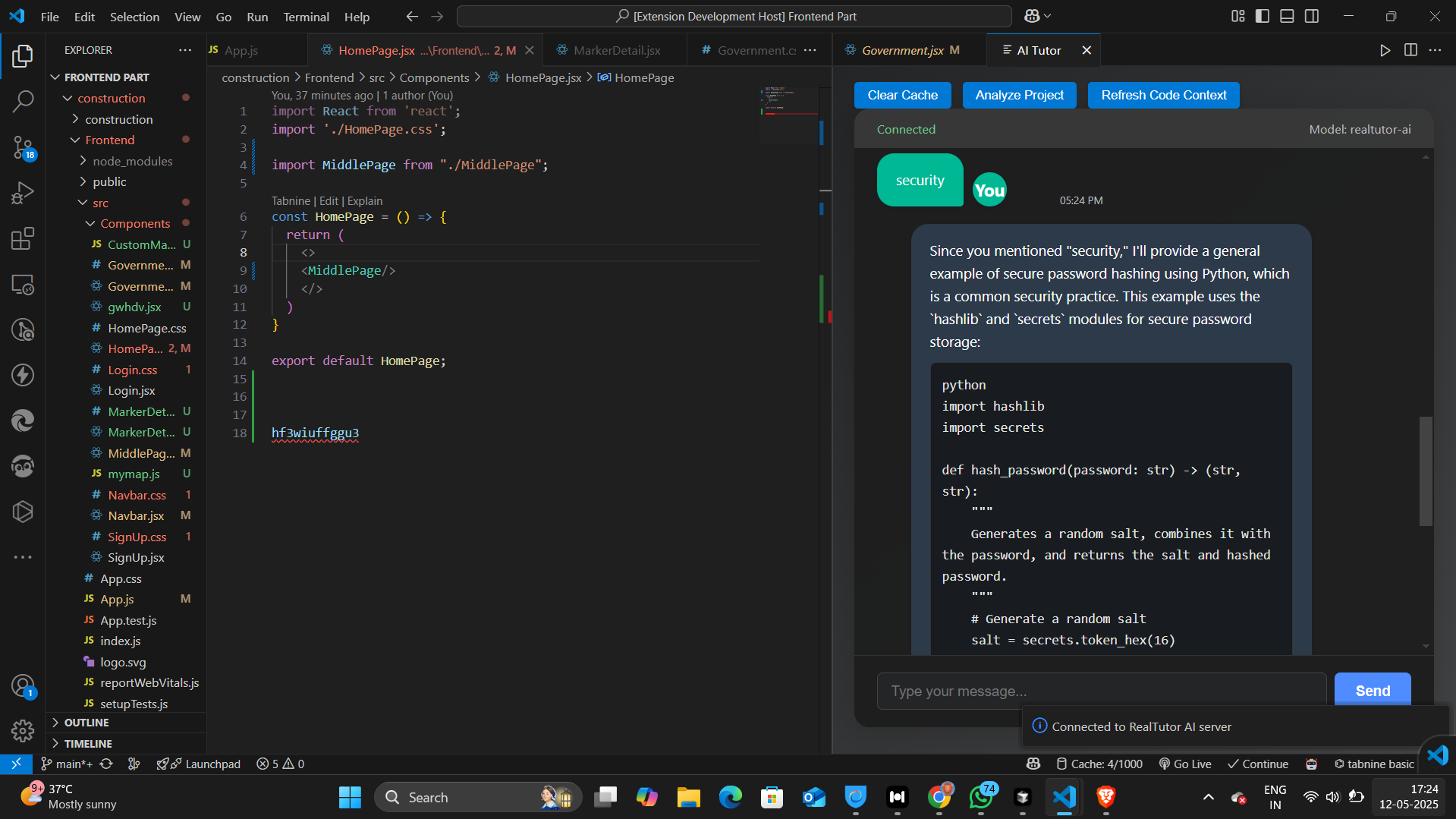Click the Run play icon in editor toolbar
The width and height of the screenshot is (1456, 819).
pyautogui.click(x=1385, y=50)
